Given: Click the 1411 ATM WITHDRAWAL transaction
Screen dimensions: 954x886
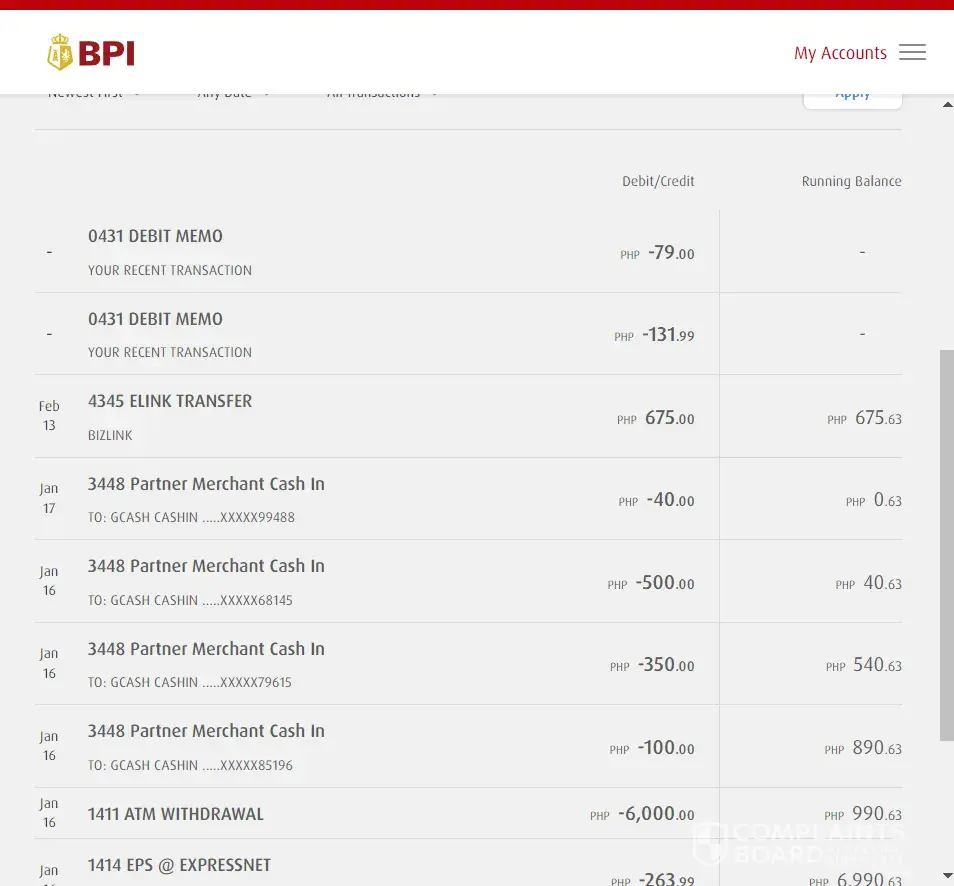Looking at the screenshot, I should click(176, 814).
